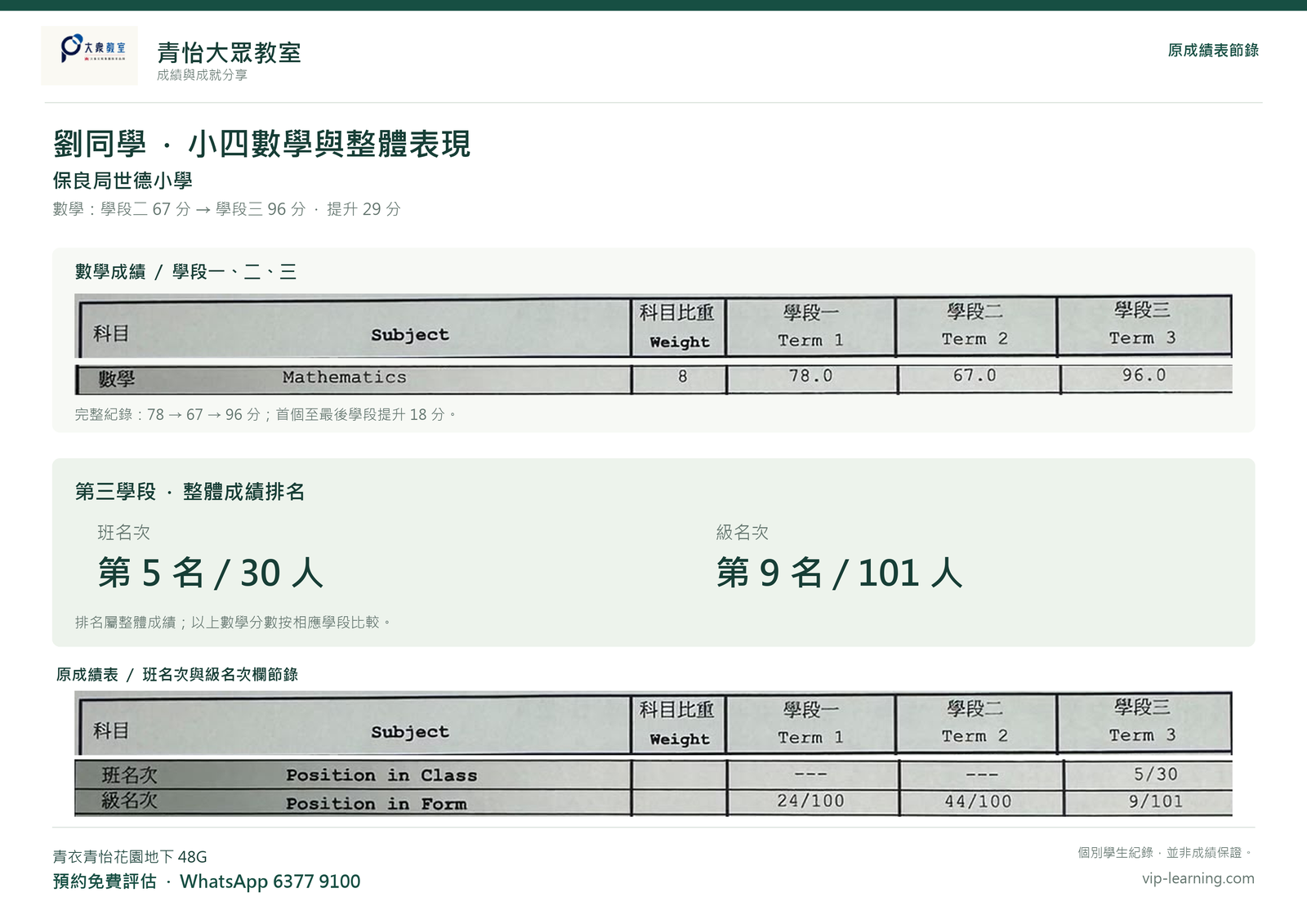The height and width of the screenshot is (924, 1307).
Task: Click the 保良局世德小學 school name
Action: [x=123, y=181]
